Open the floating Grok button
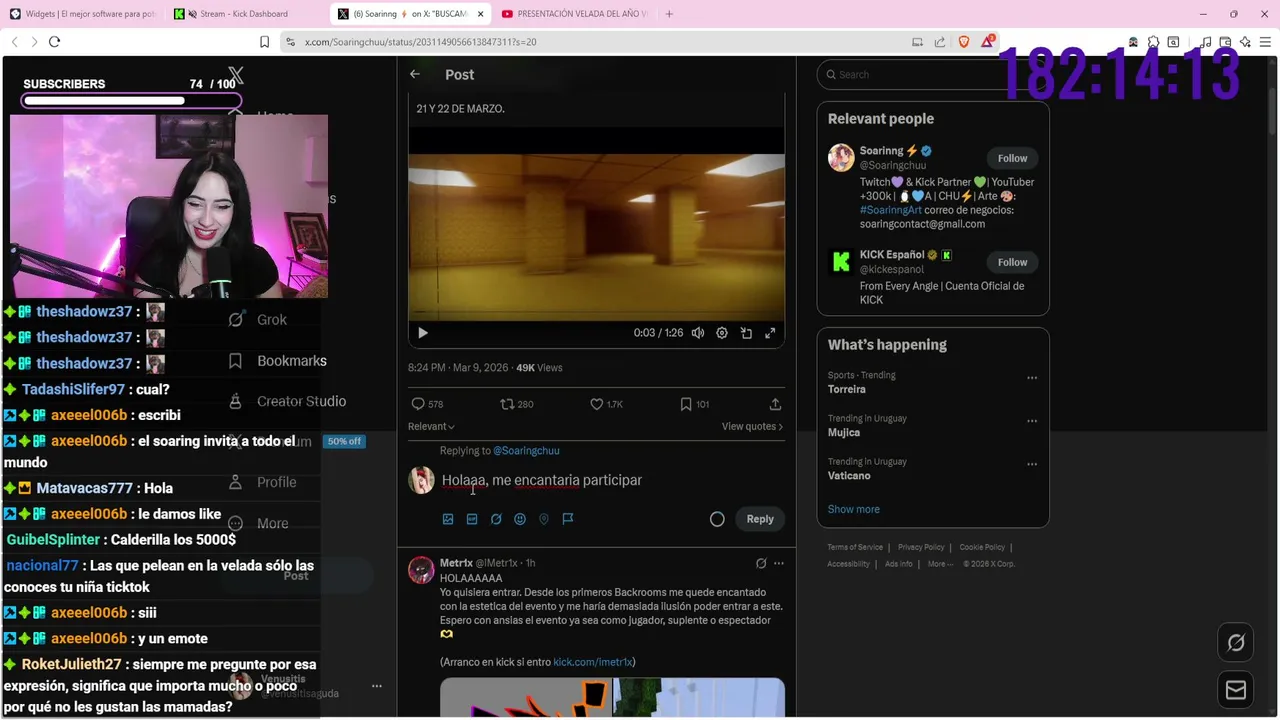Viewport: 1280px width, 720px height. tap(1236, 643)
